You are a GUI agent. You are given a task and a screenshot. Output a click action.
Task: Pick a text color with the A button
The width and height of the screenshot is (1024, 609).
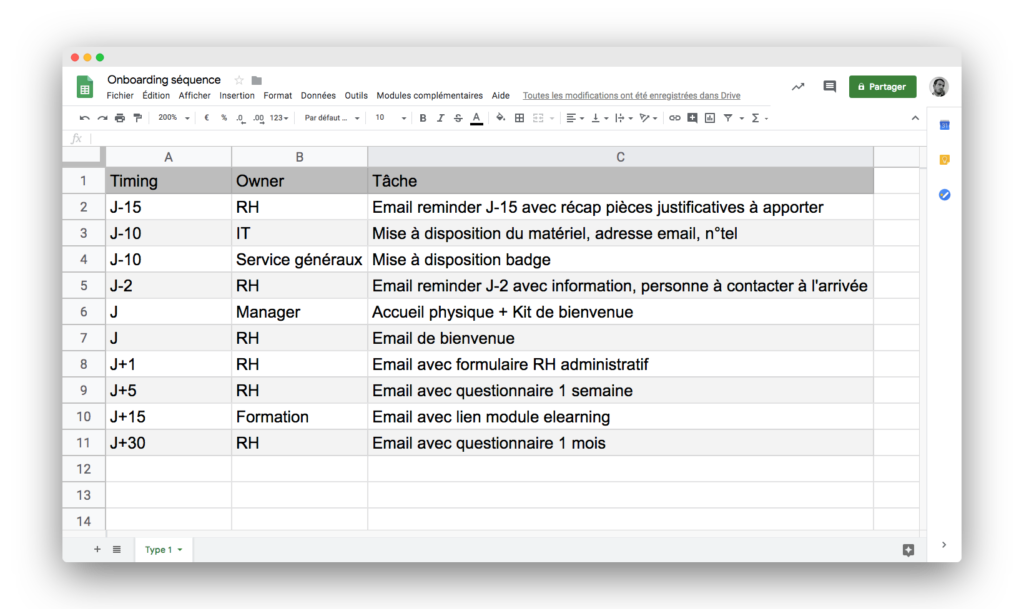click(x=477, y=118)
